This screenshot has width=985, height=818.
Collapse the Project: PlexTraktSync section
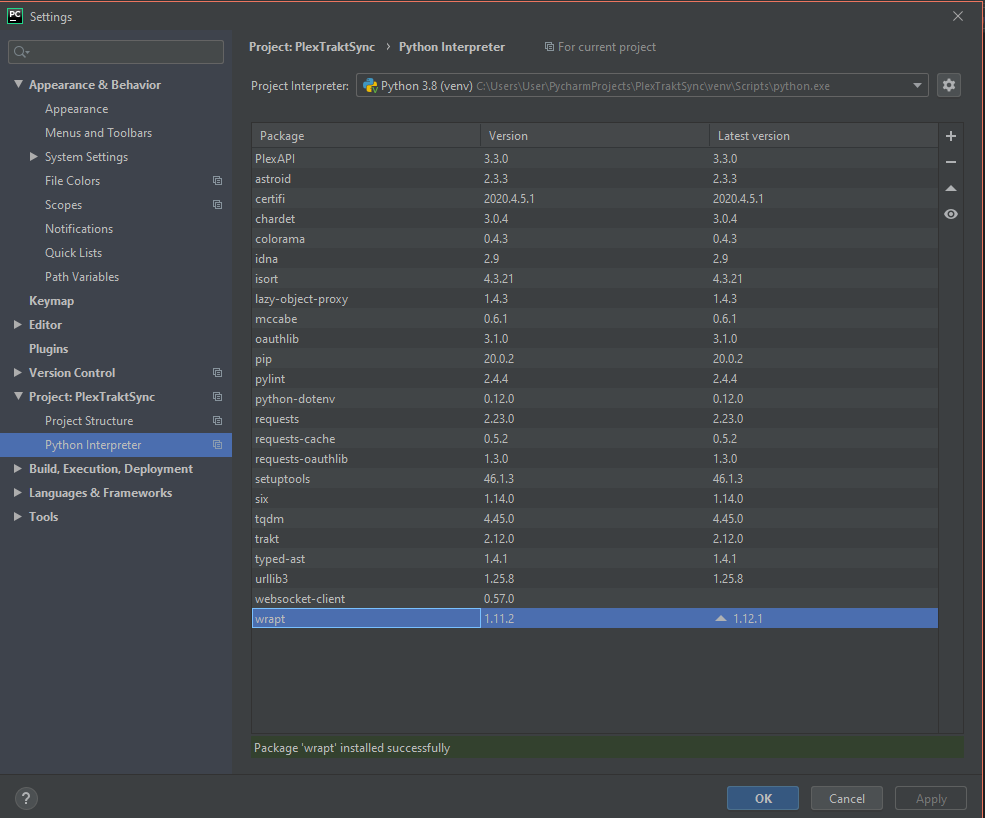pos(18,396)
